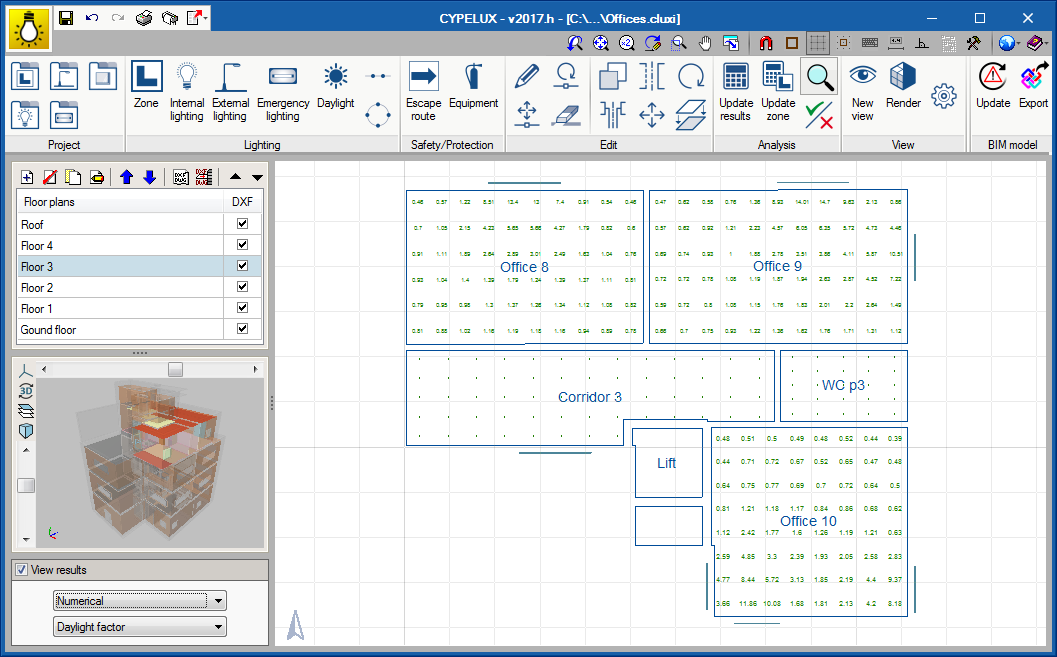This screenshot has height=657, width=1057.
Task: Click the BIM model Export button
Action: click(x=1033, y=86)
